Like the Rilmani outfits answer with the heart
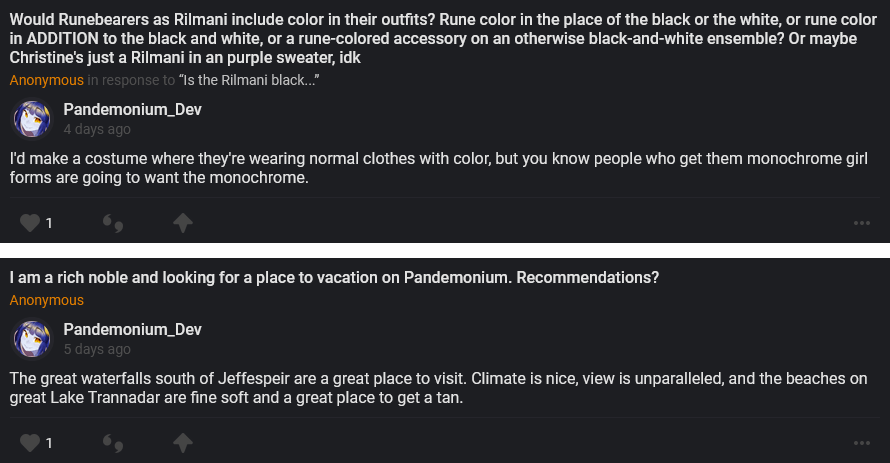 point(30,223)
